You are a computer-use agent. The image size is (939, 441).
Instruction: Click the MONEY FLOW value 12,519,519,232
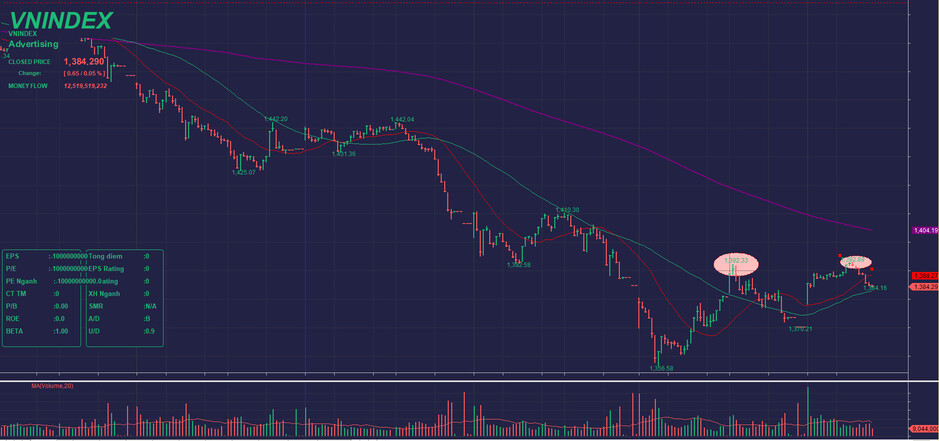tap(86, 86)
